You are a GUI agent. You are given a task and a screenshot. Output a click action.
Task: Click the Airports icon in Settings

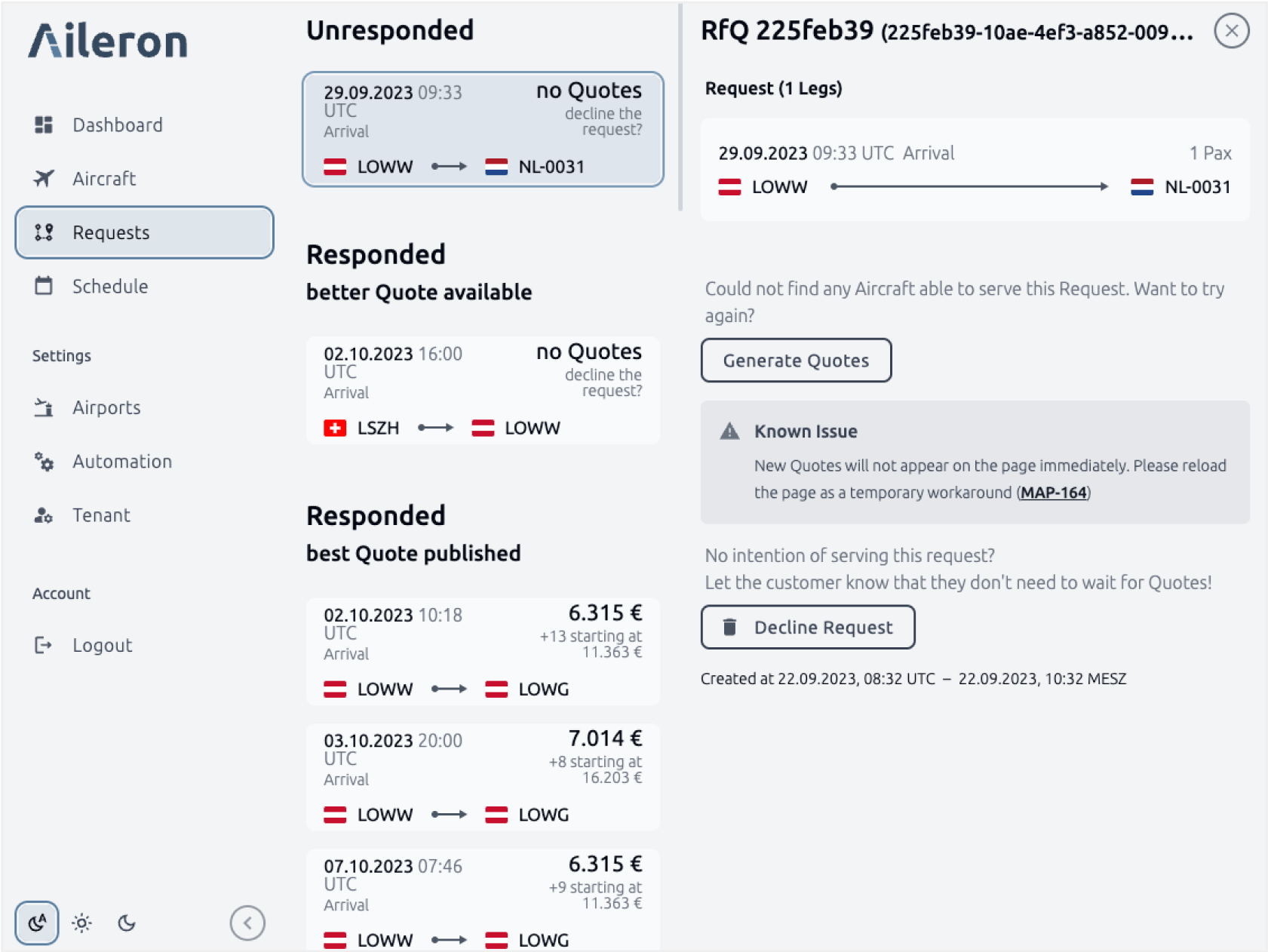44,407
